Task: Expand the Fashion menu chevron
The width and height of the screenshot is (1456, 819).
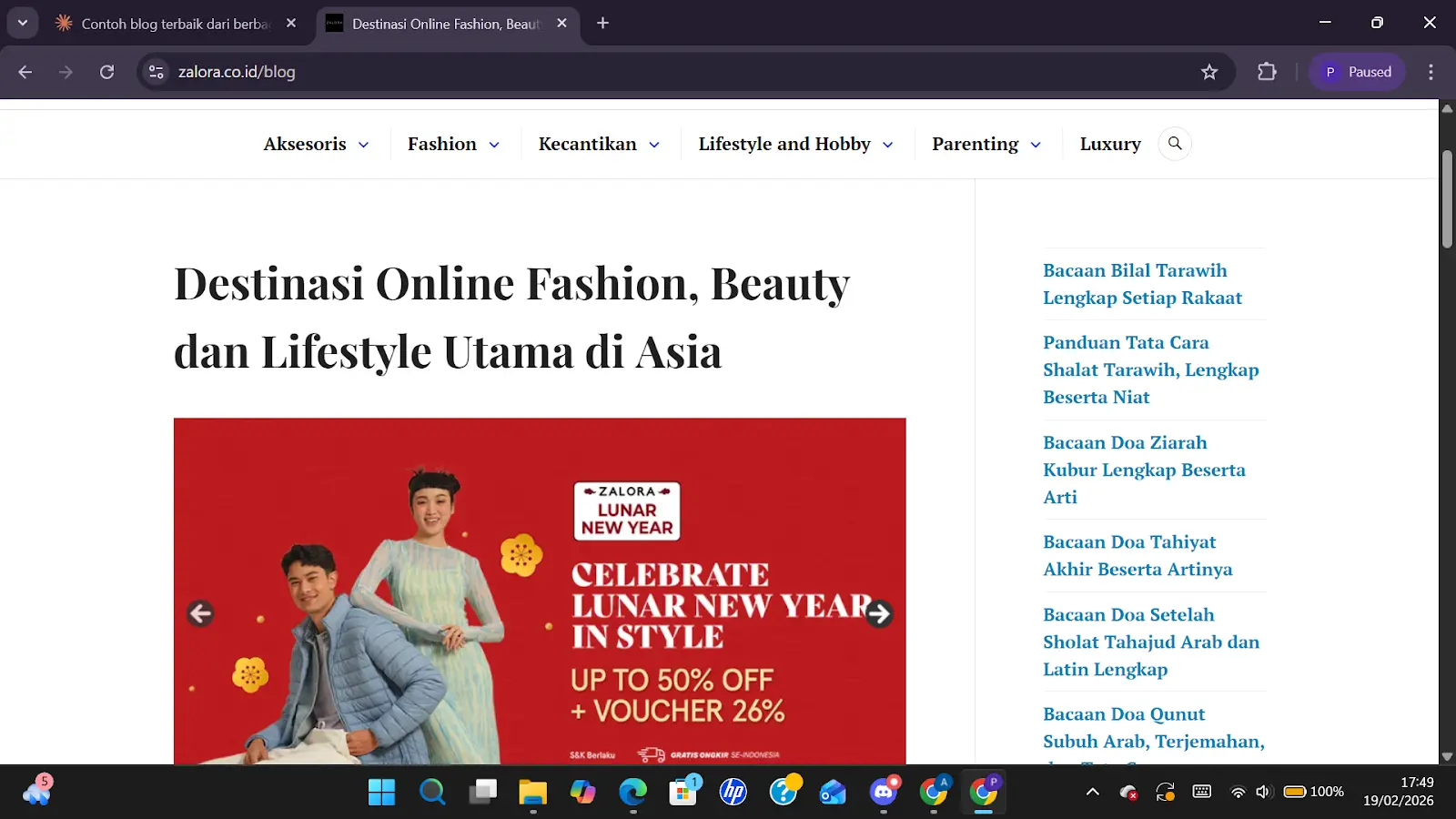Action: click(x=494, y=145)
